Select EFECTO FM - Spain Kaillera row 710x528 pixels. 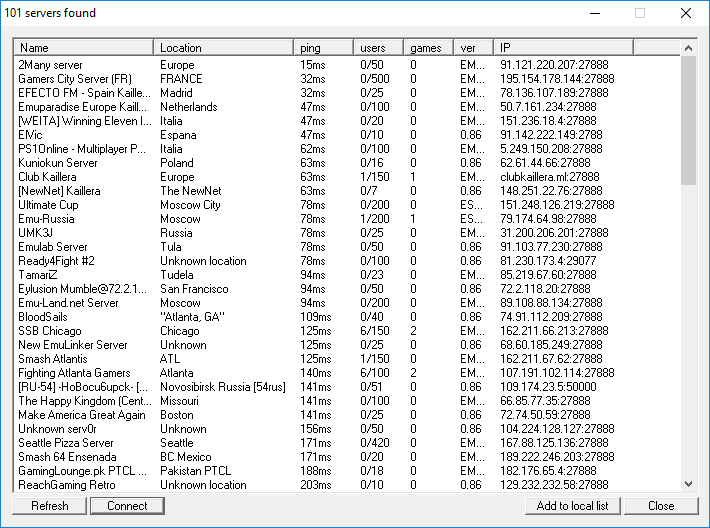coord(347,93)
